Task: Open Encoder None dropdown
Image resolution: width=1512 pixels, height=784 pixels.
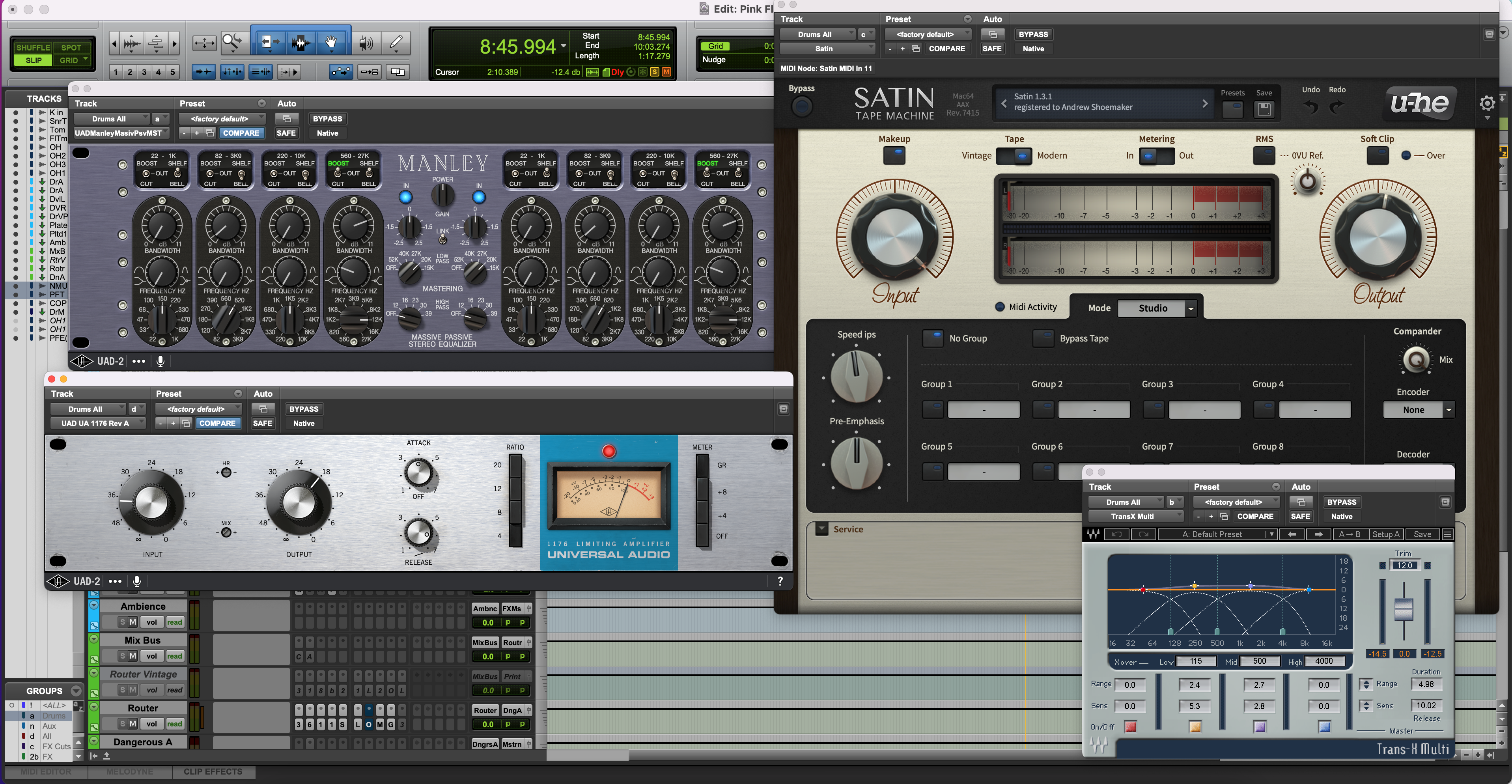Action: [x=1418, y=410]
